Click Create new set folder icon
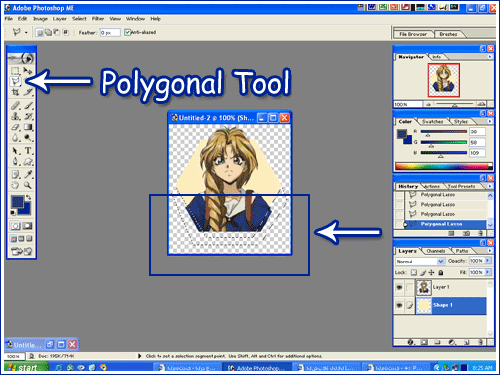 click(x=437, y=342)
